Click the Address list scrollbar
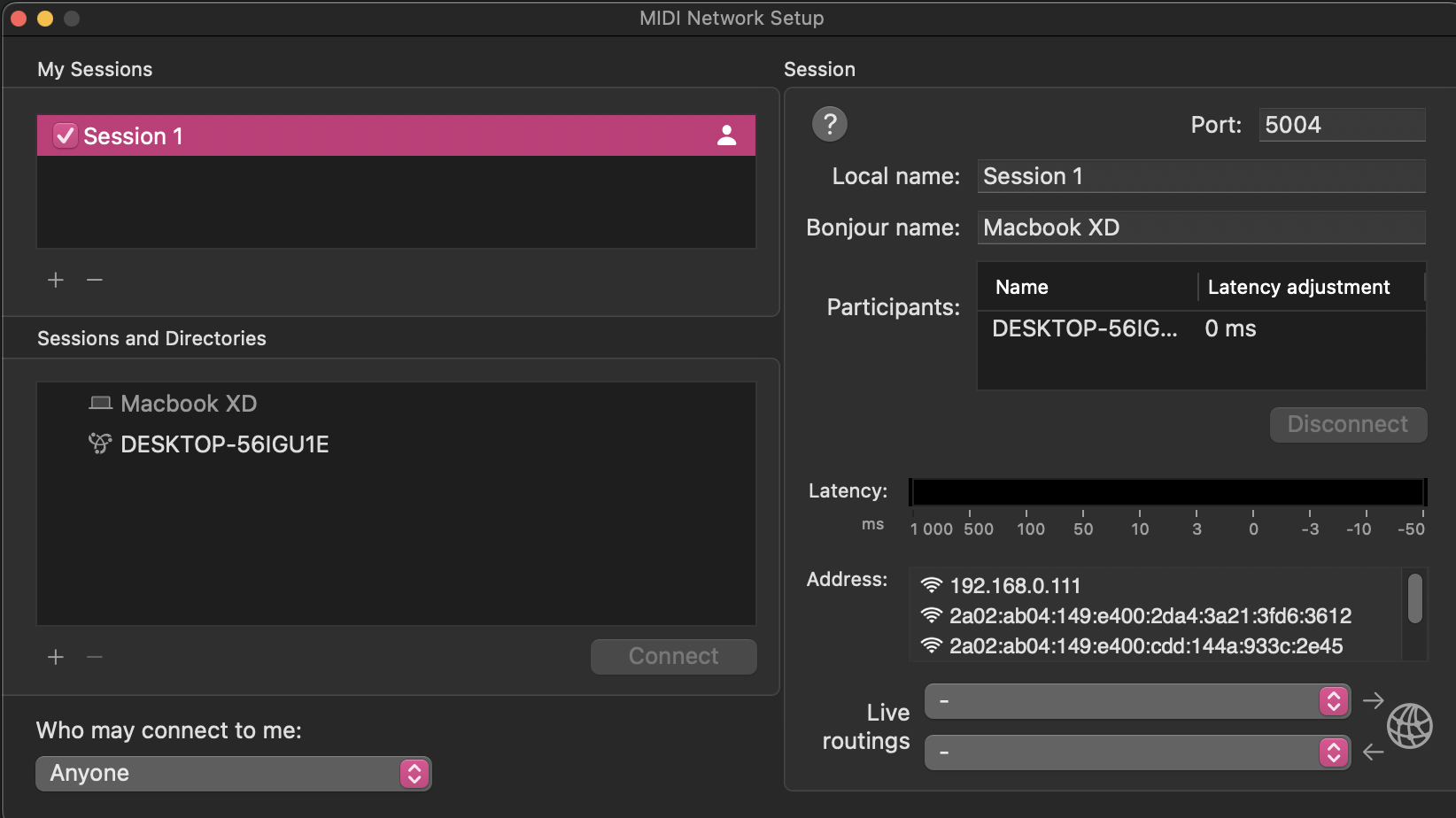This screenshot has height=818, width=1456. (x=1414, y=598)
